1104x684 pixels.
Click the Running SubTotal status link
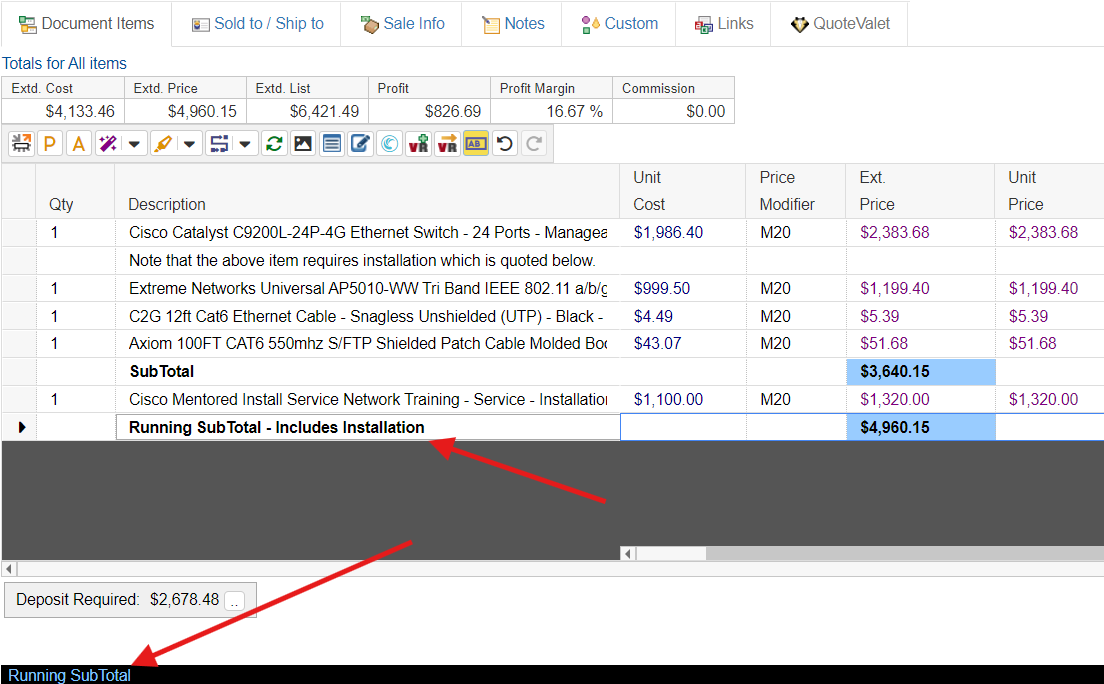point(70,675)
